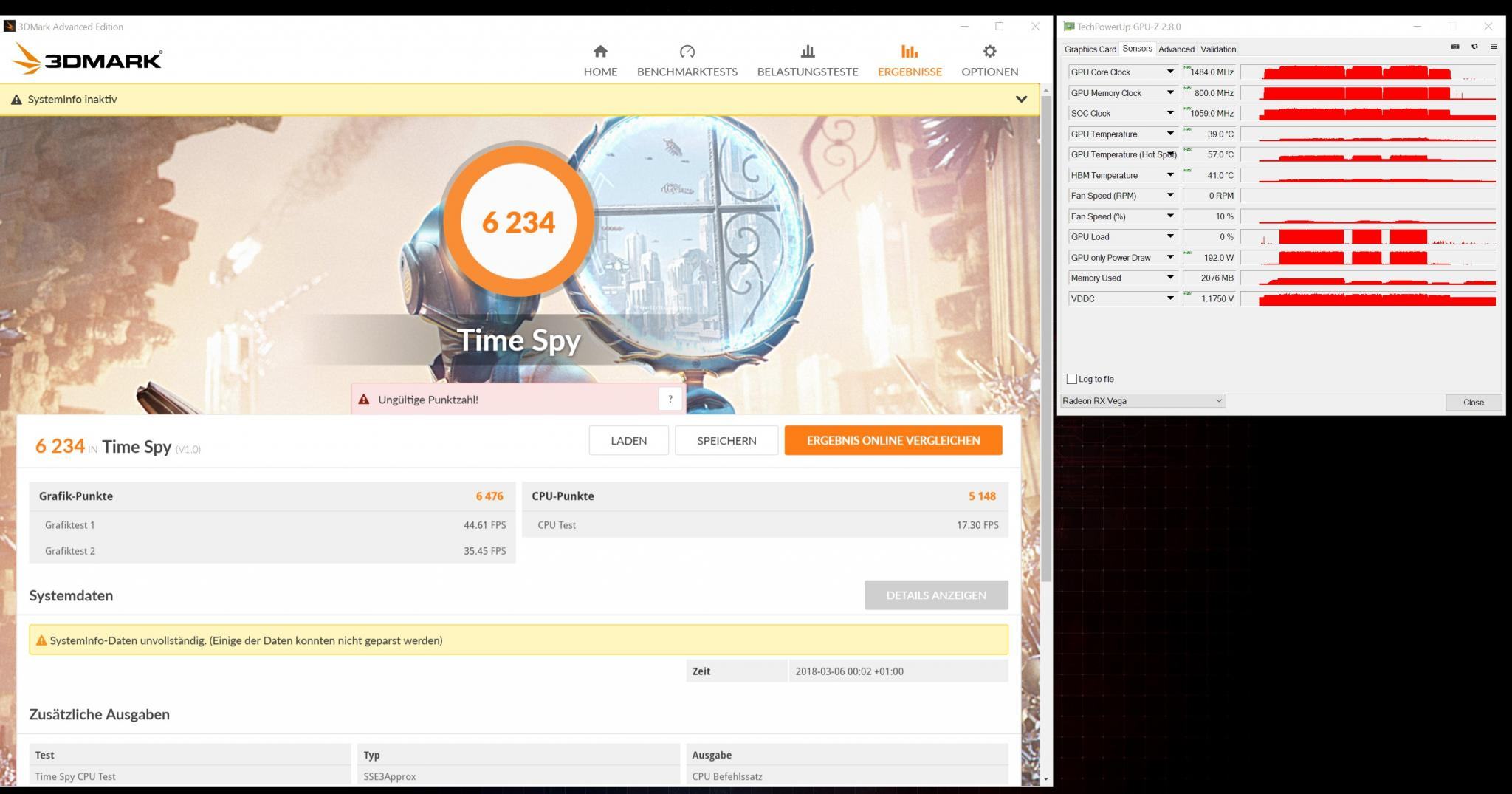The height and width of the screenshot is (794, 1512).
Task: Open the VDDC sensor dropdown
Action: (1170, 298)
